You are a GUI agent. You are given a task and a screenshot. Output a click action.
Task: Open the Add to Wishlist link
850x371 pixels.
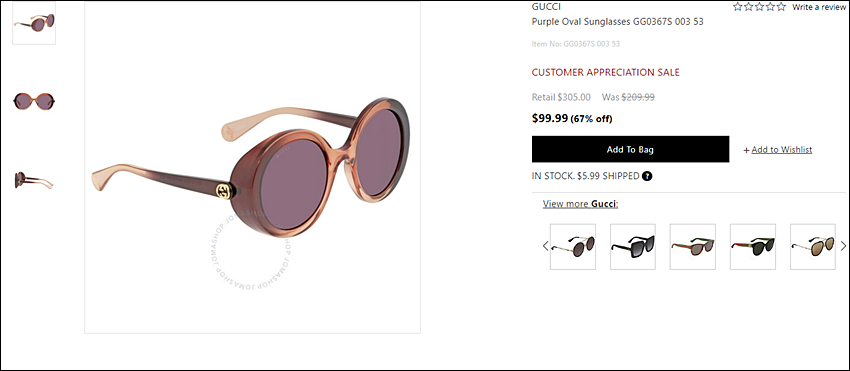tap(782, 150)
